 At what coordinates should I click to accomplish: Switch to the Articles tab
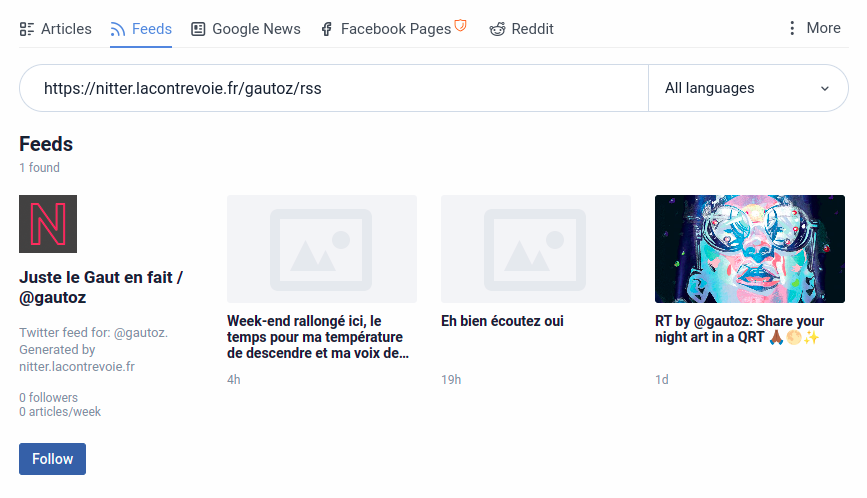66,29
